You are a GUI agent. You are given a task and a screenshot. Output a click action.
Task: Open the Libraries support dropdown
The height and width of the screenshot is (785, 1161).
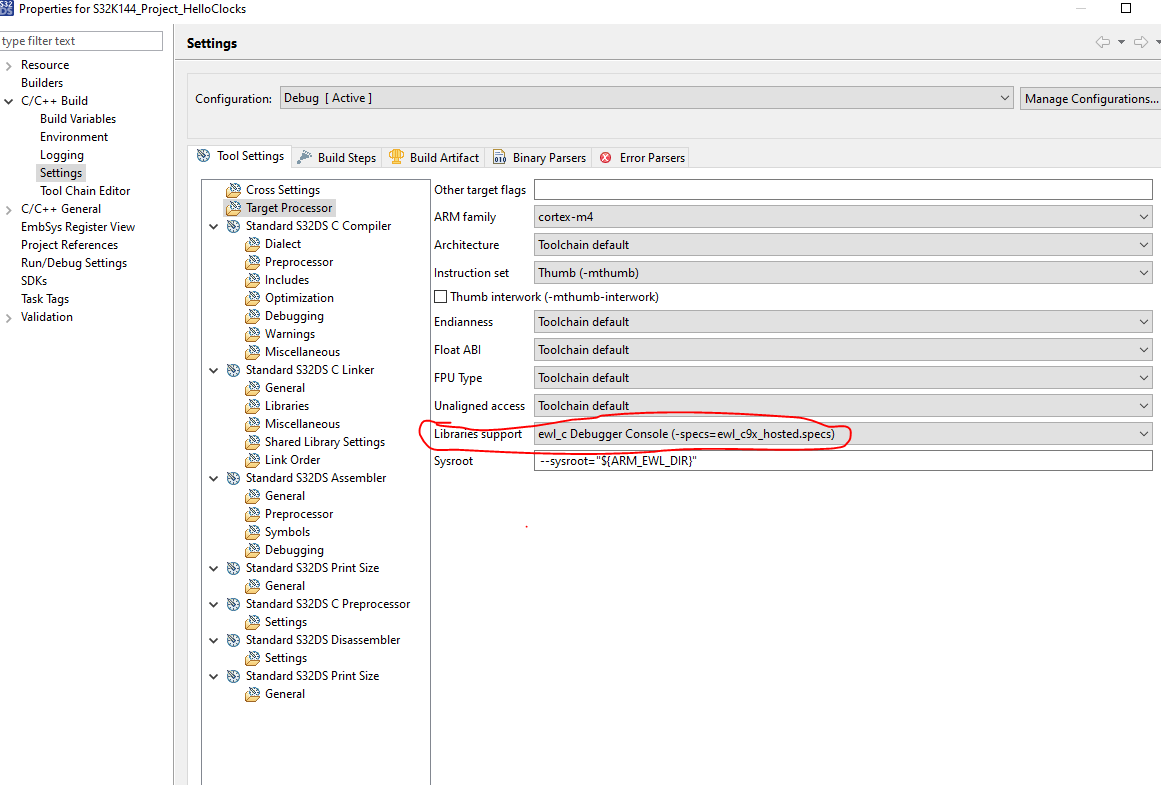pyautogui.click(x=1143, y=433)
